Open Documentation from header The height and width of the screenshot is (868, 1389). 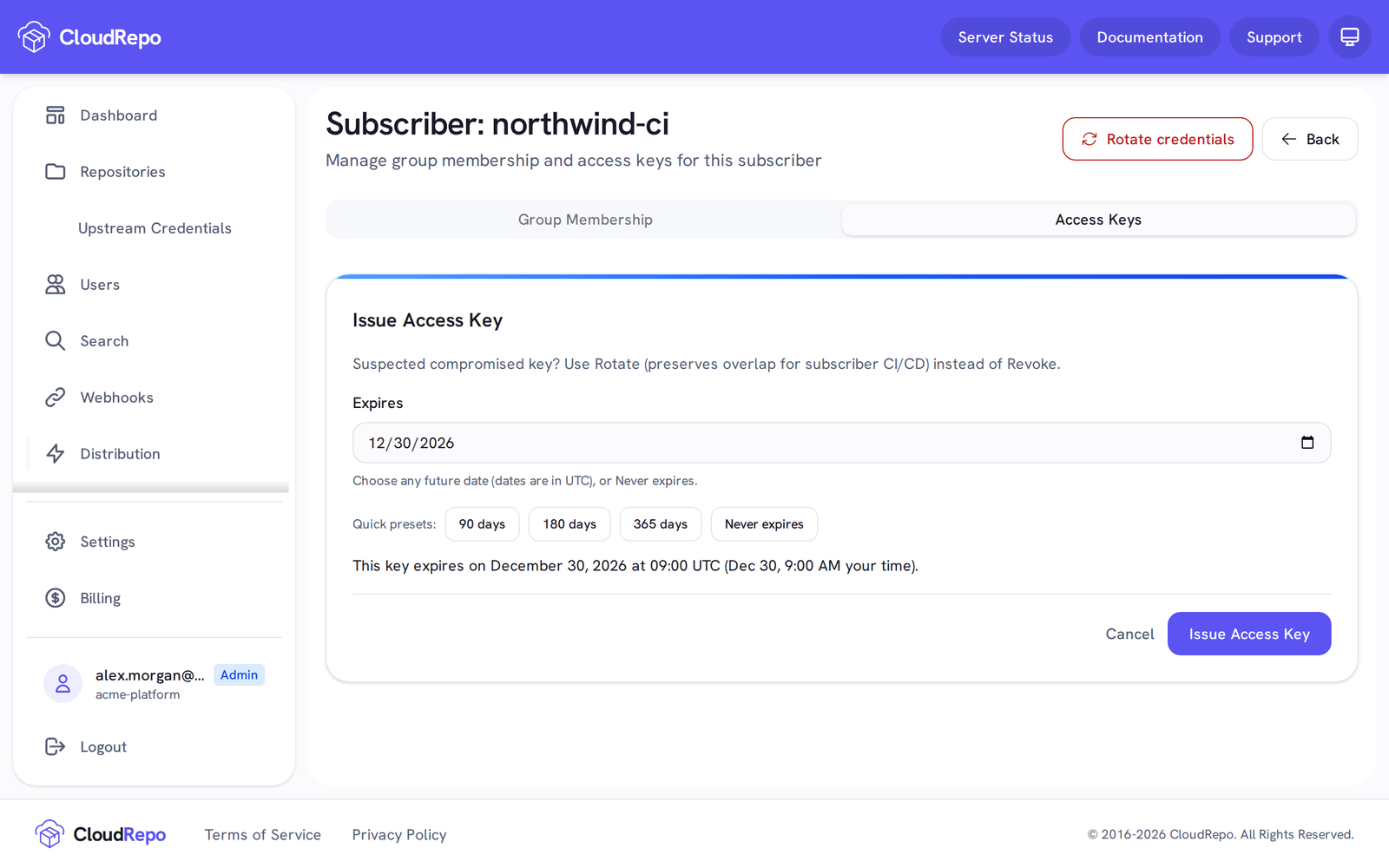1149,37
